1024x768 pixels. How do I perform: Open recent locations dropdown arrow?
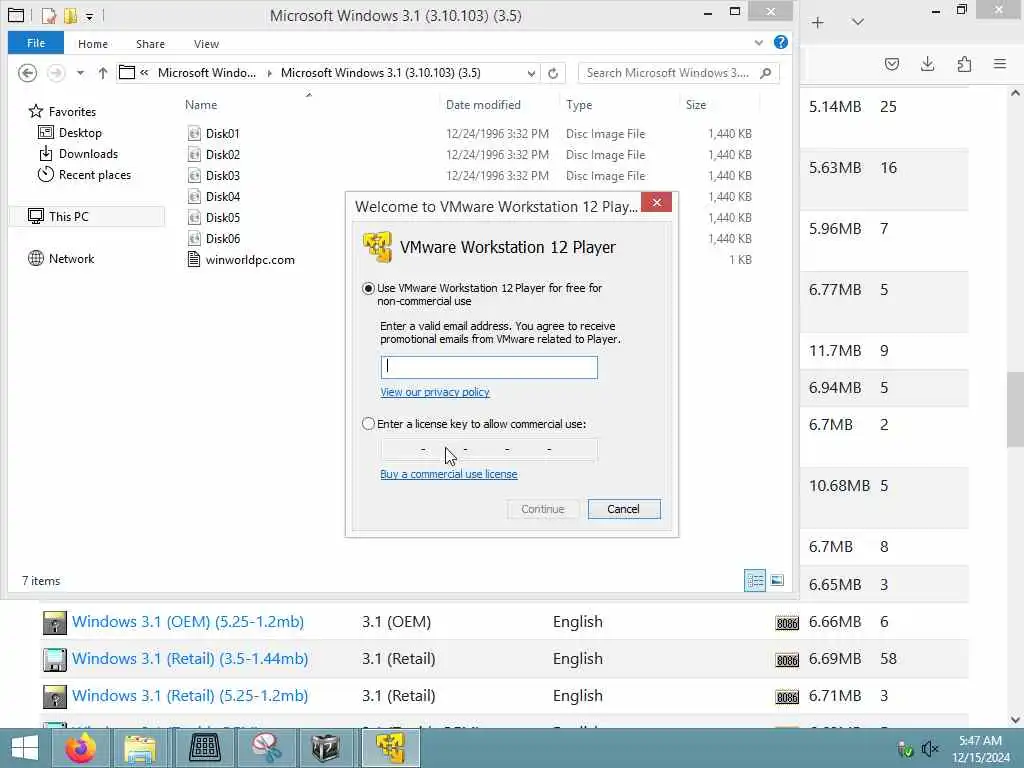[80, 73]
